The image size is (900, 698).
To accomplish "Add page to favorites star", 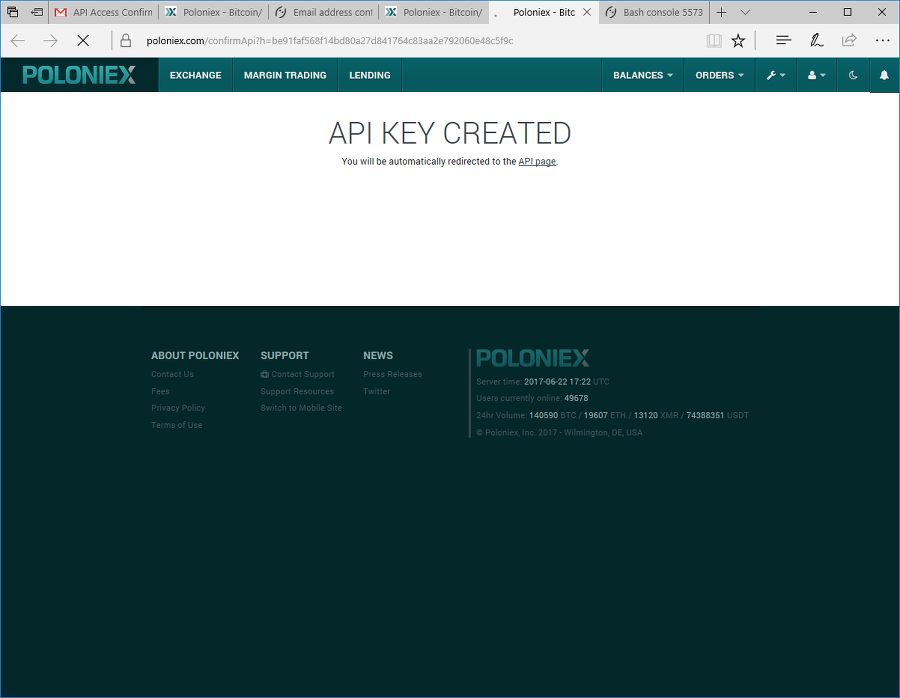I will (x=738, y=40).
